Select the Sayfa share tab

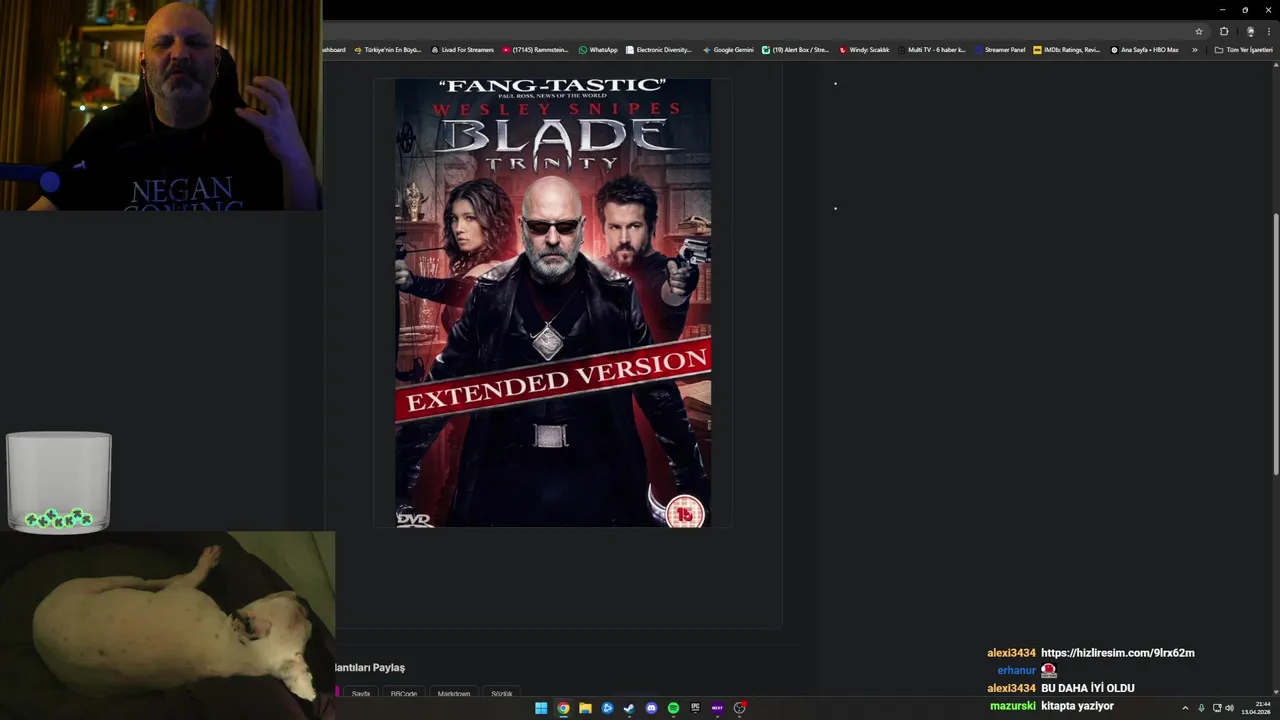pos(361,693)
